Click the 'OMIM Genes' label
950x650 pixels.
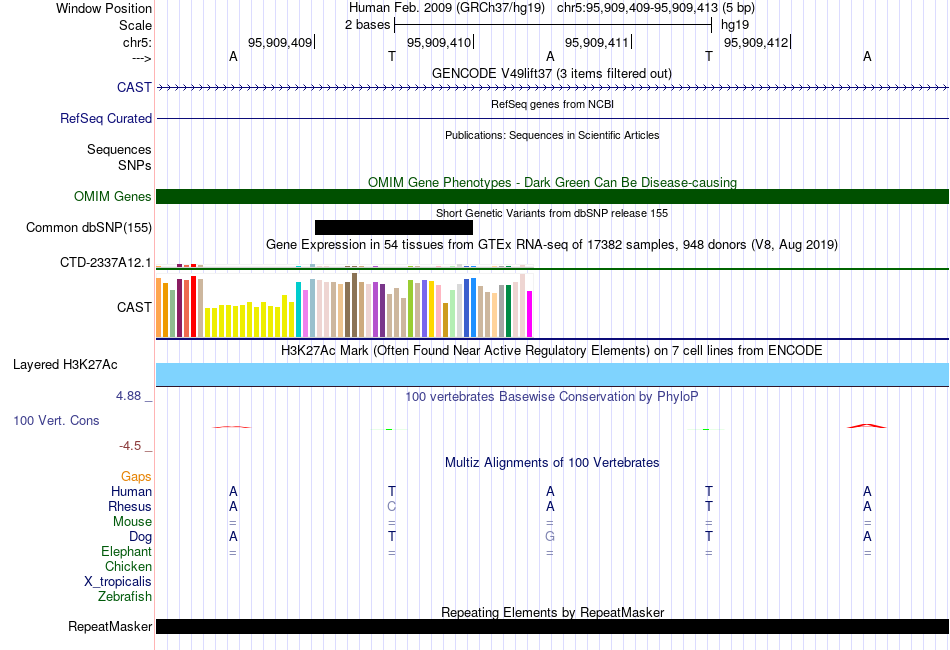[112, 196]
